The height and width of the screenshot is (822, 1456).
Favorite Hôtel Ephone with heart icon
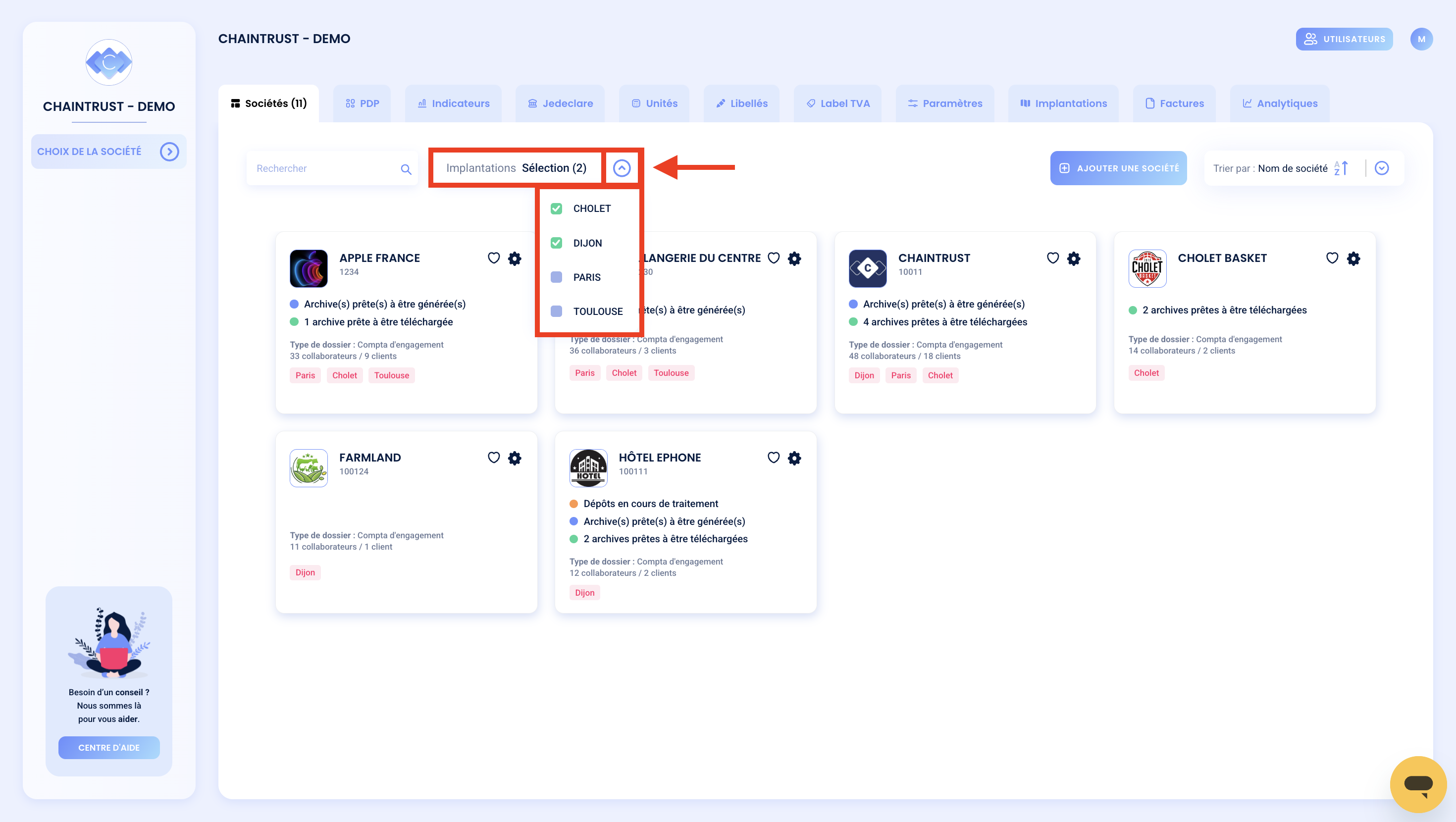[773, 458]
